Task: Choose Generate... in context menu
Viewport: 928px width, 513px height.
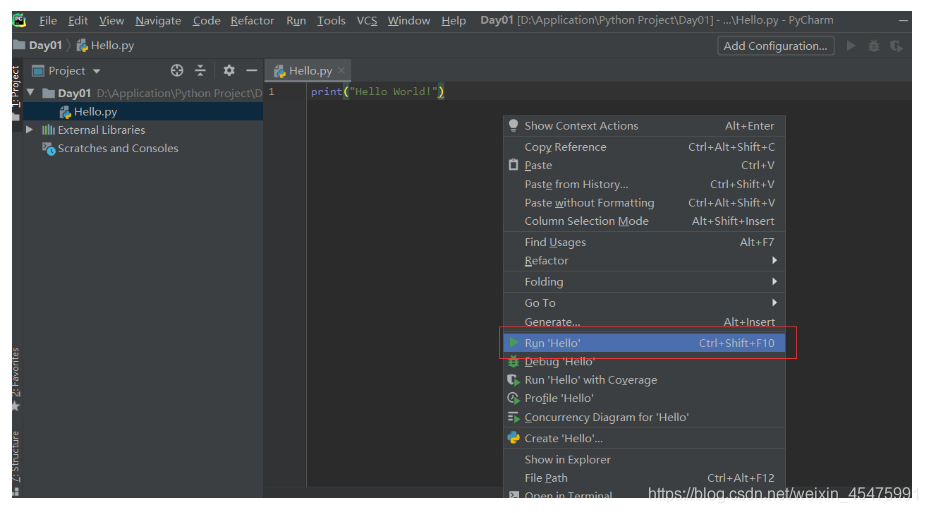Action: coord(644,322)
